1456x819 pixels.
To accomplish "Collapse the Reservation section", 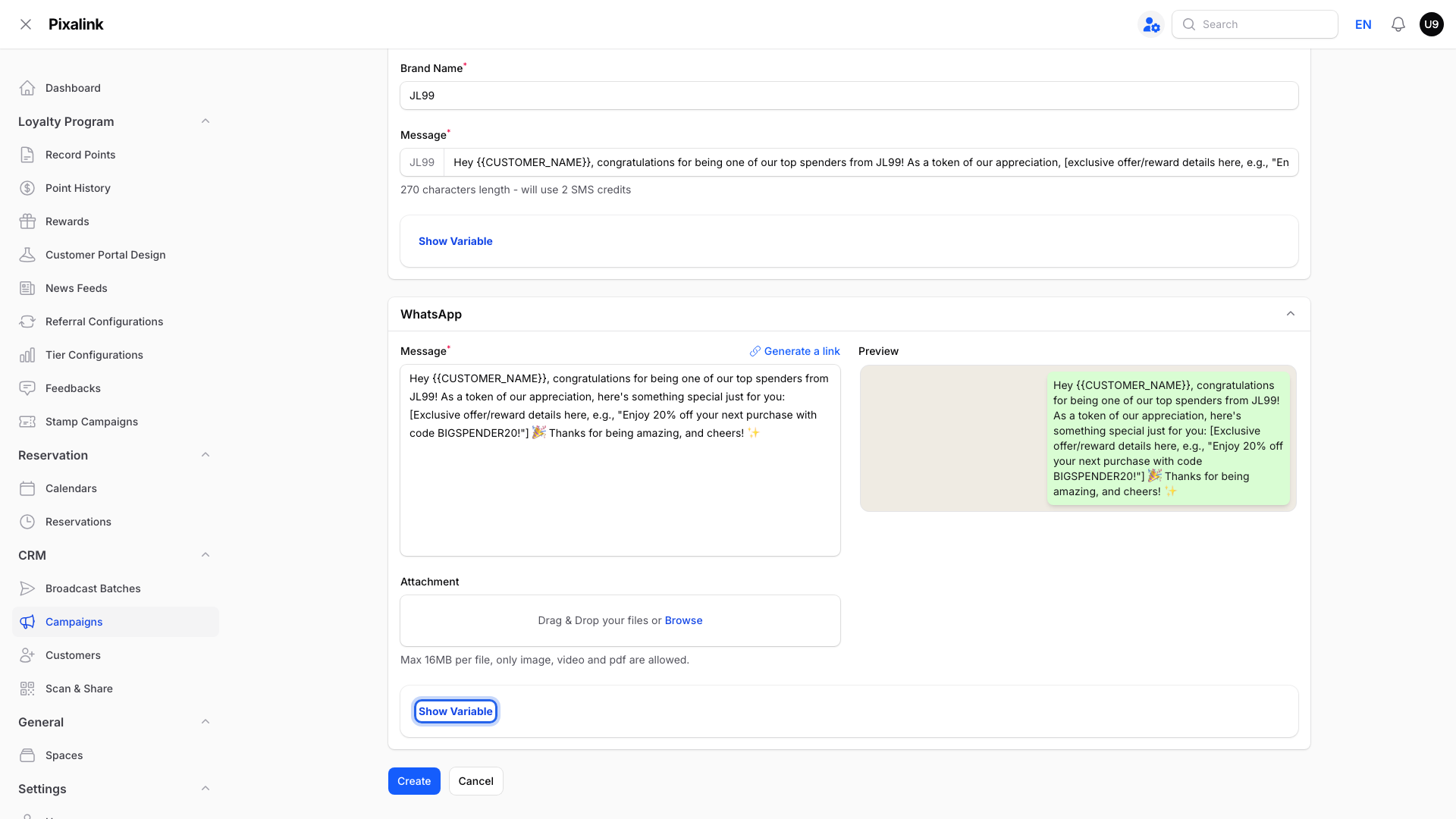I will [206, 455].
